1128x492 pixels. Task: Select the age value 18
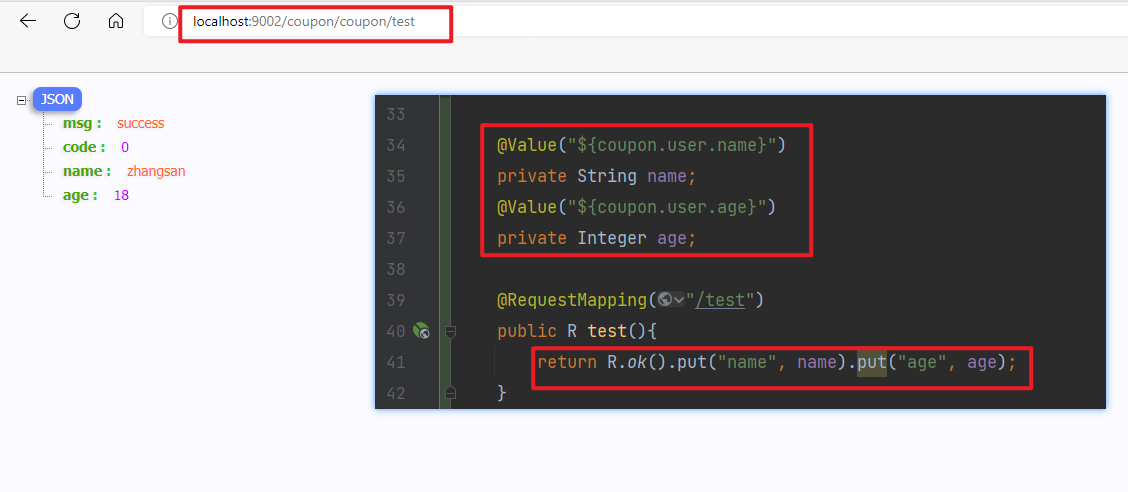pos(122,196)
